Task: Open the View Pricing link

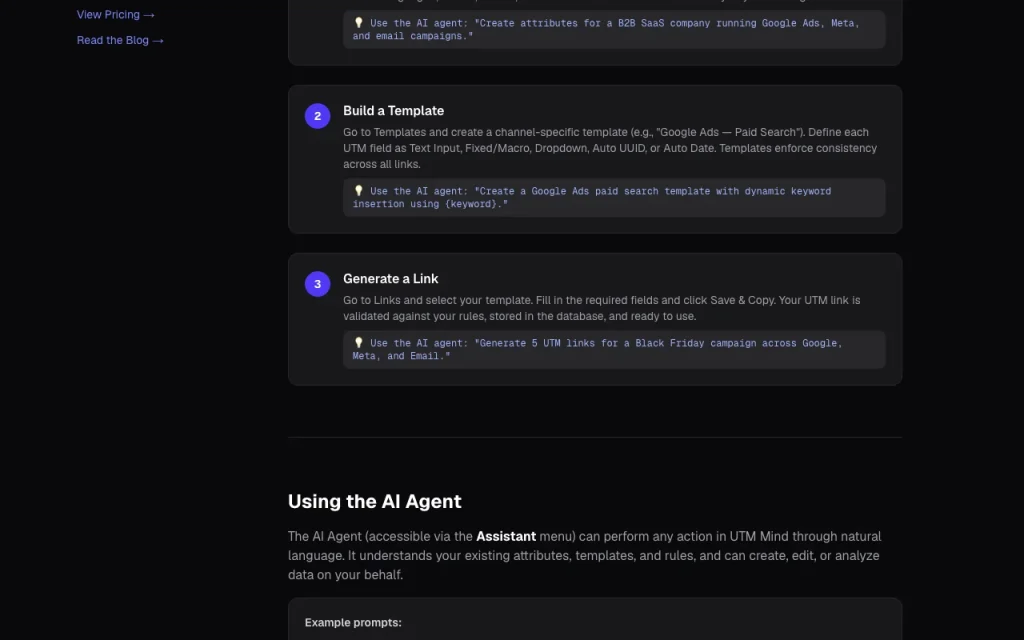Action: (116, 14)
